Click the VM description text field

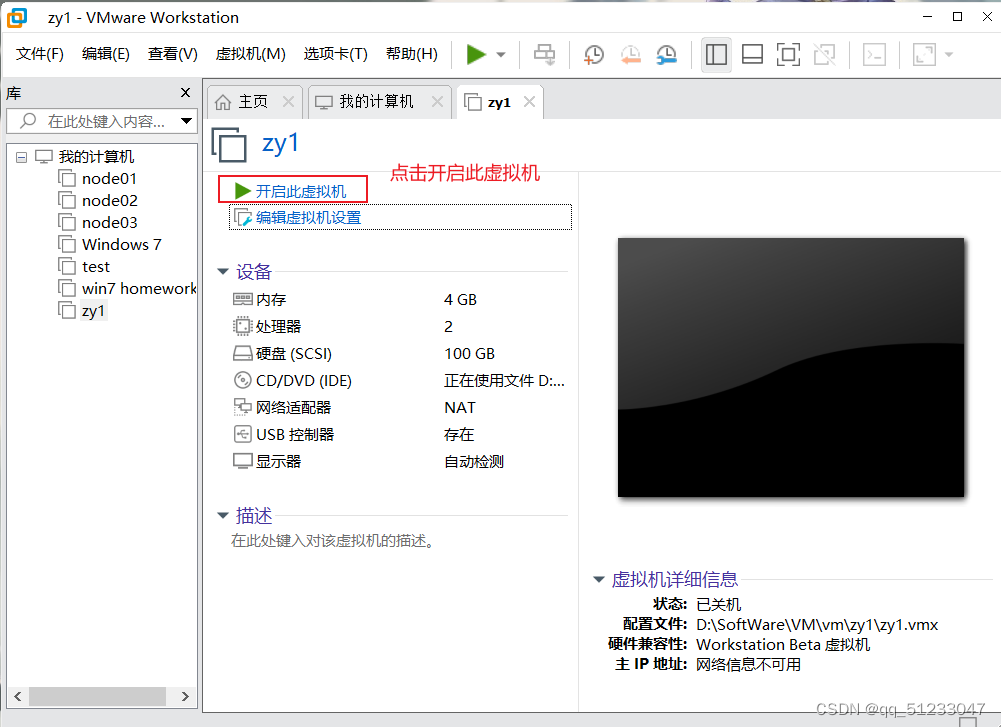[332, 541]
